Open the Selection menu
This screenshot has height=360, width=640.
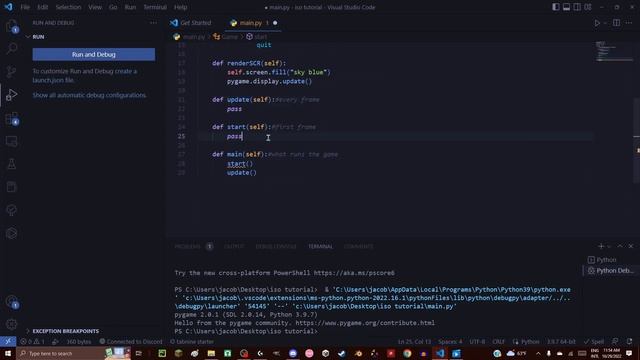coord(68,7)
